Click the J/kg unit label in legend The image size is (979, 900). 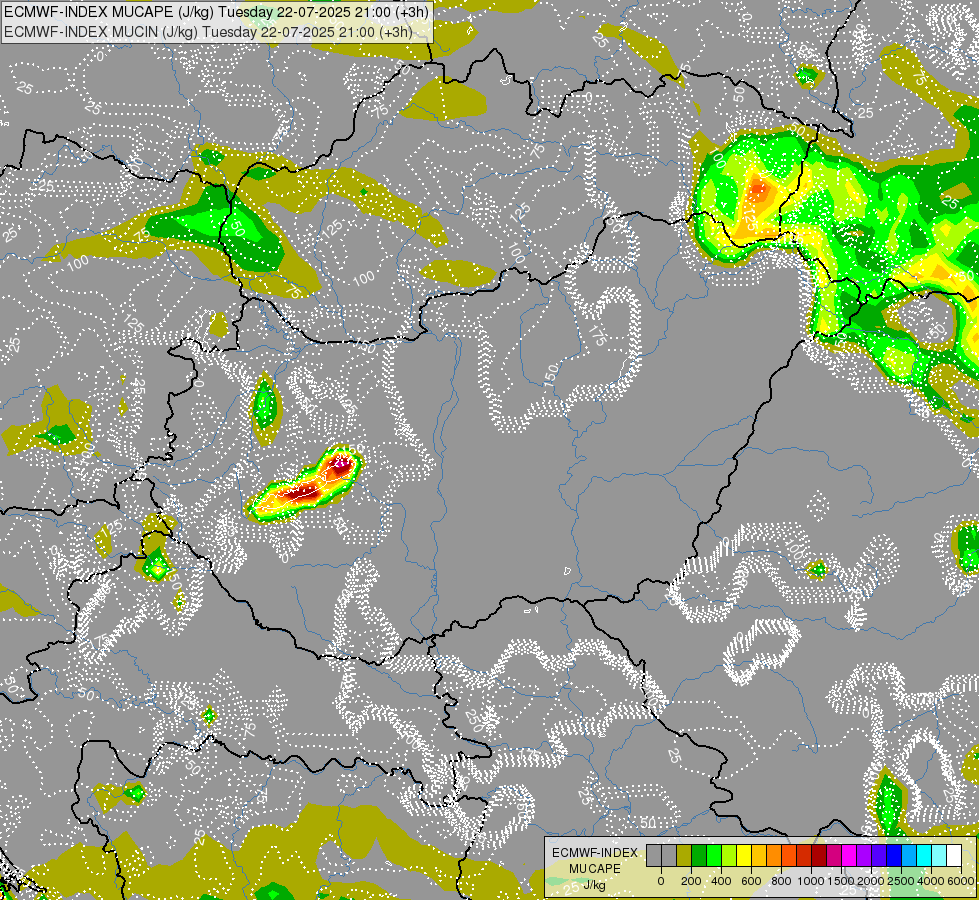click(x=594, y=886)
